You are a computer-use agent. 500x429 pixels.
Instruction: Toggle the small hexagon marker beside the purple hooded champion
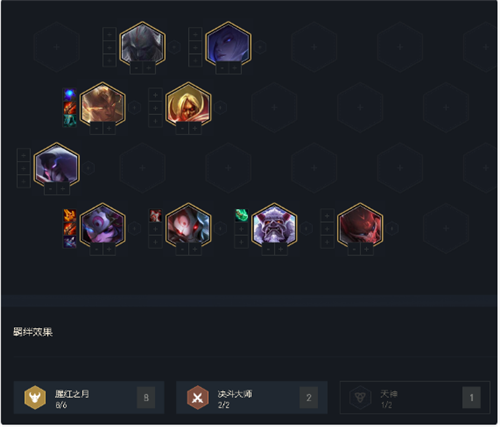(89, 168)
